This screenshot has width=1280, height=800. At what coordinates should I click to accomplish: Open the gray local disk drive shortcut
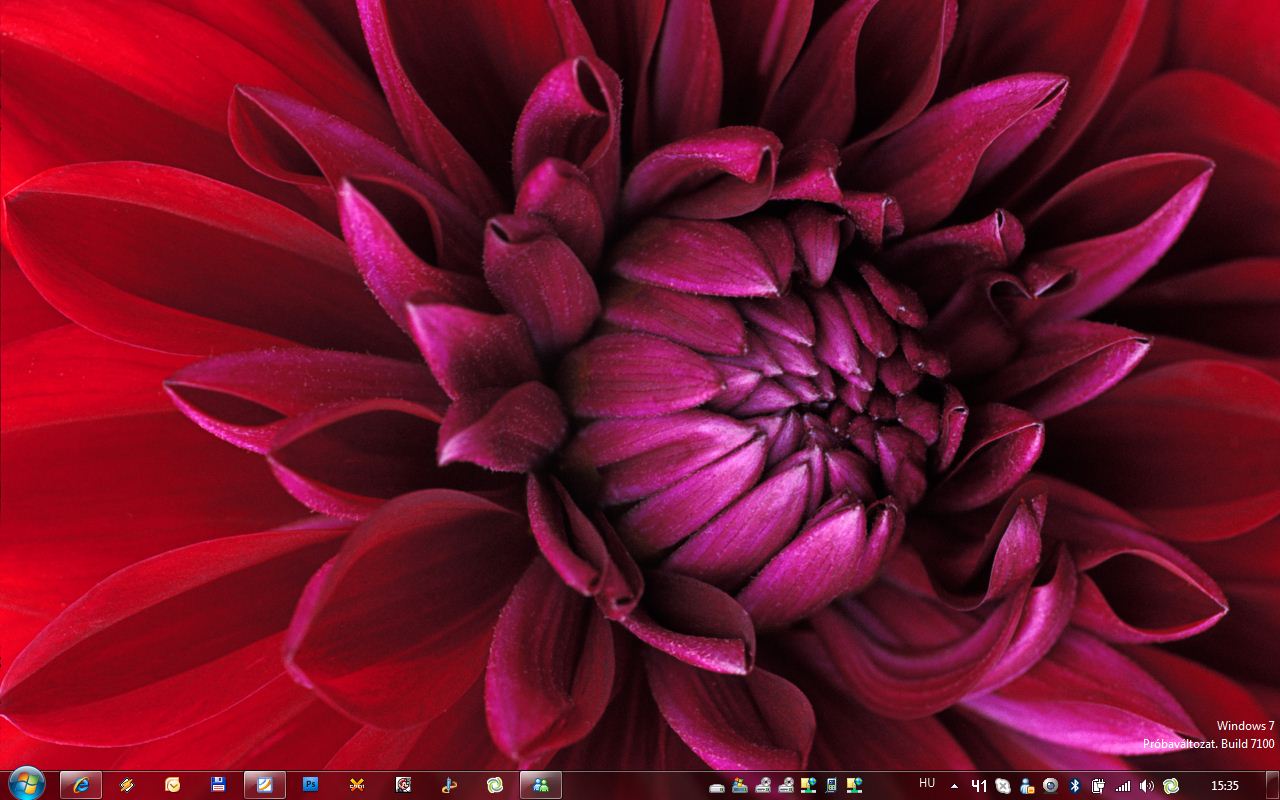[x=717, y=787]
